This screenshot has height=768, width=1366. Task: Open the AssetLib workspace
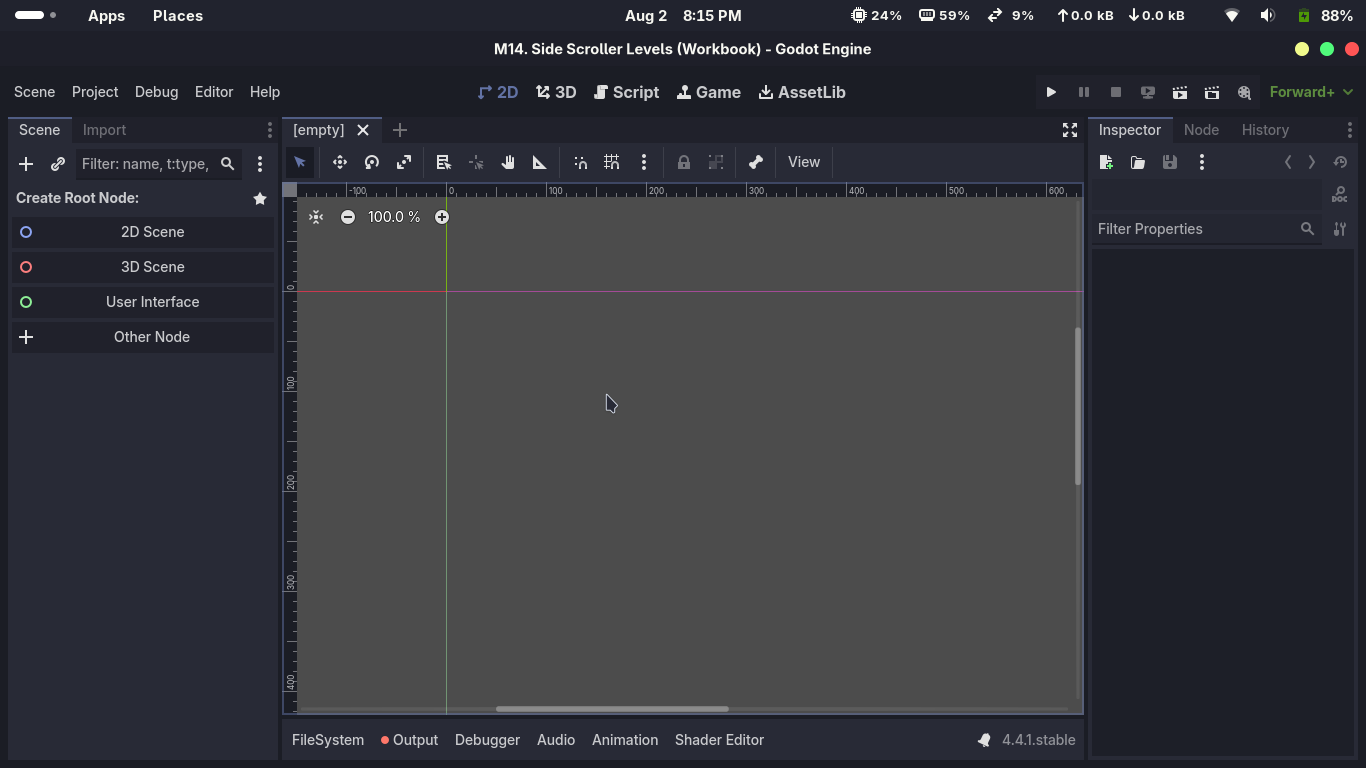point(802,92)
